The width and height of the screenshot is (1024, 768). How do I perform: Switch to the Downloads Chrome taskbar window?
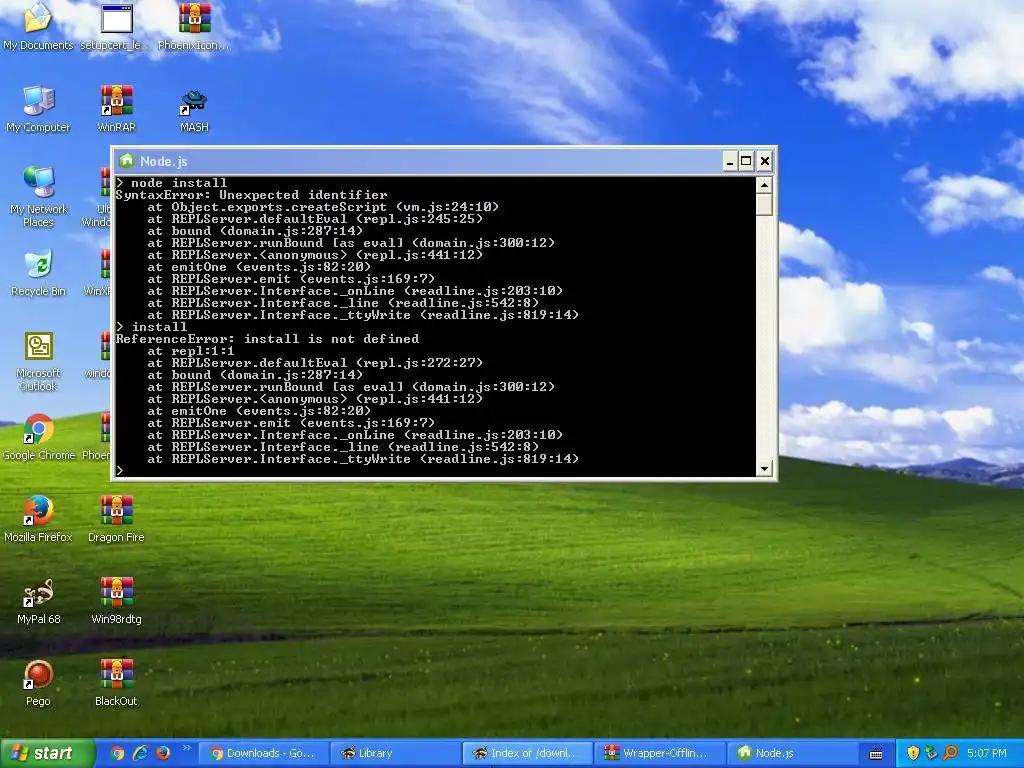263,753
